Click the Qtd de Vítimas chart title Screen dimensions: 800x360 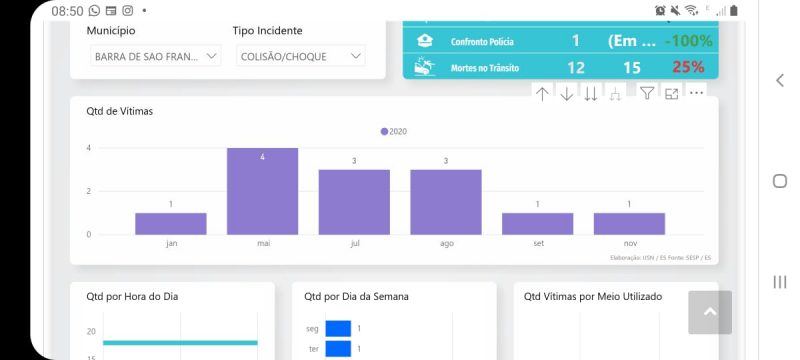coord(120,111)
